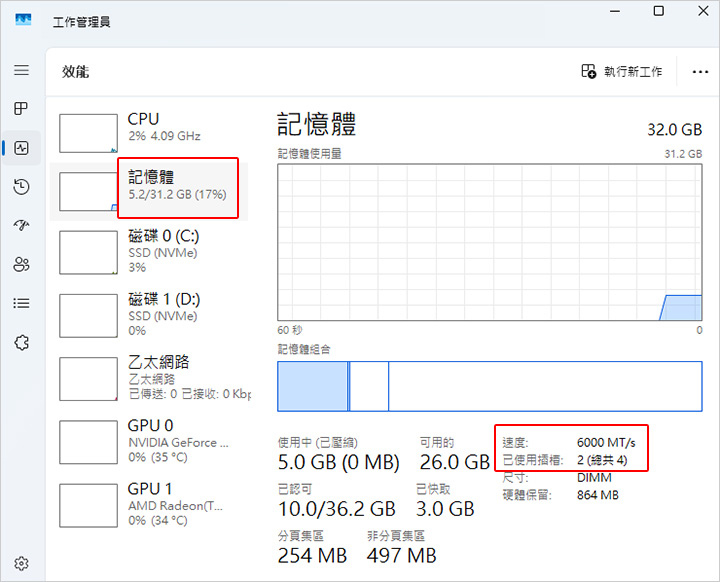Click the 2 (總共 4) slots used value
Screen dimensions: 720x582
[602, 460]
